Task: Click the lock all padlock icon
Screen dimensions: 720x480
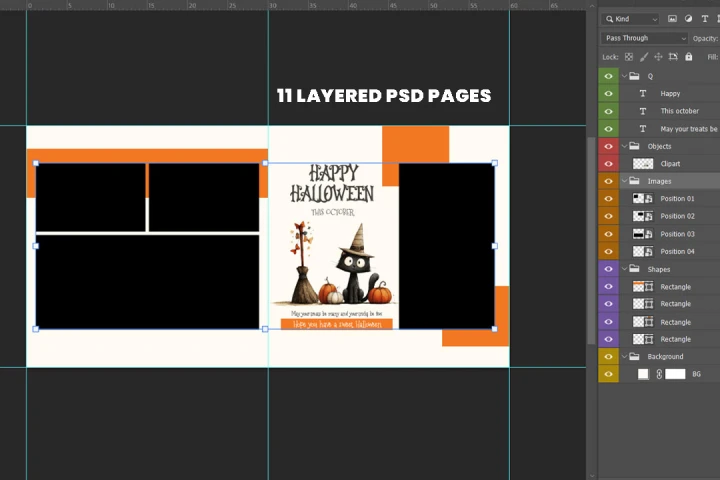Action: coord(688,57)
